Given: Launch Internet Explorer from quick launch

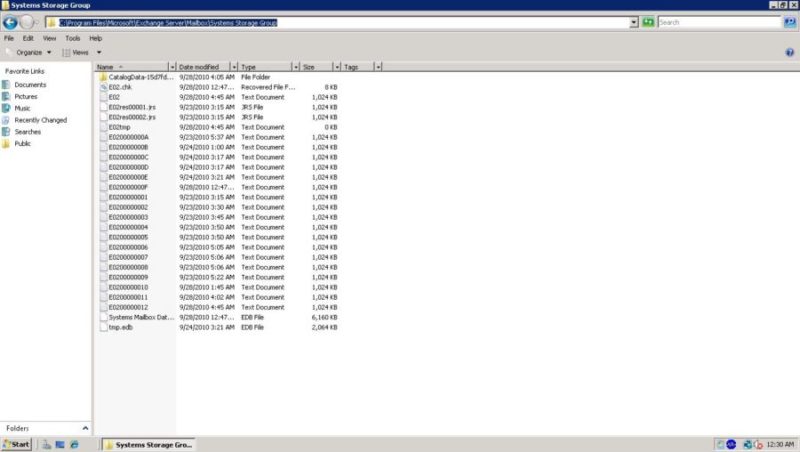Looking at the screenshot, I should click(74, 444).
